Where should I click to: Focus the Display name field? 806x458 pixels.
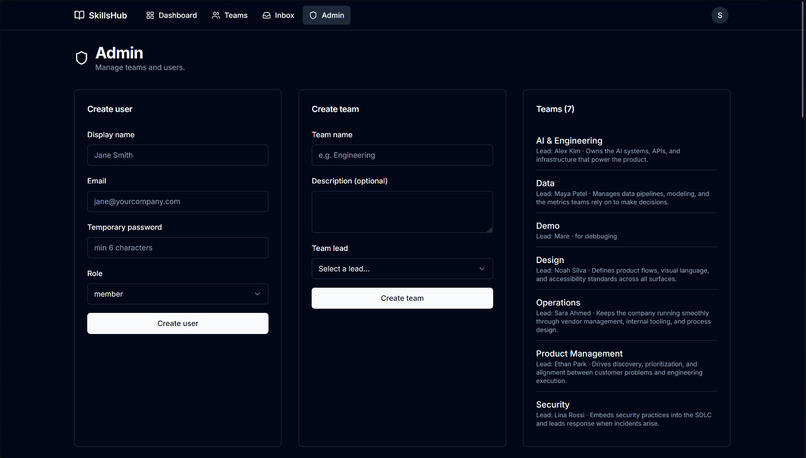(x=177, y=155)
